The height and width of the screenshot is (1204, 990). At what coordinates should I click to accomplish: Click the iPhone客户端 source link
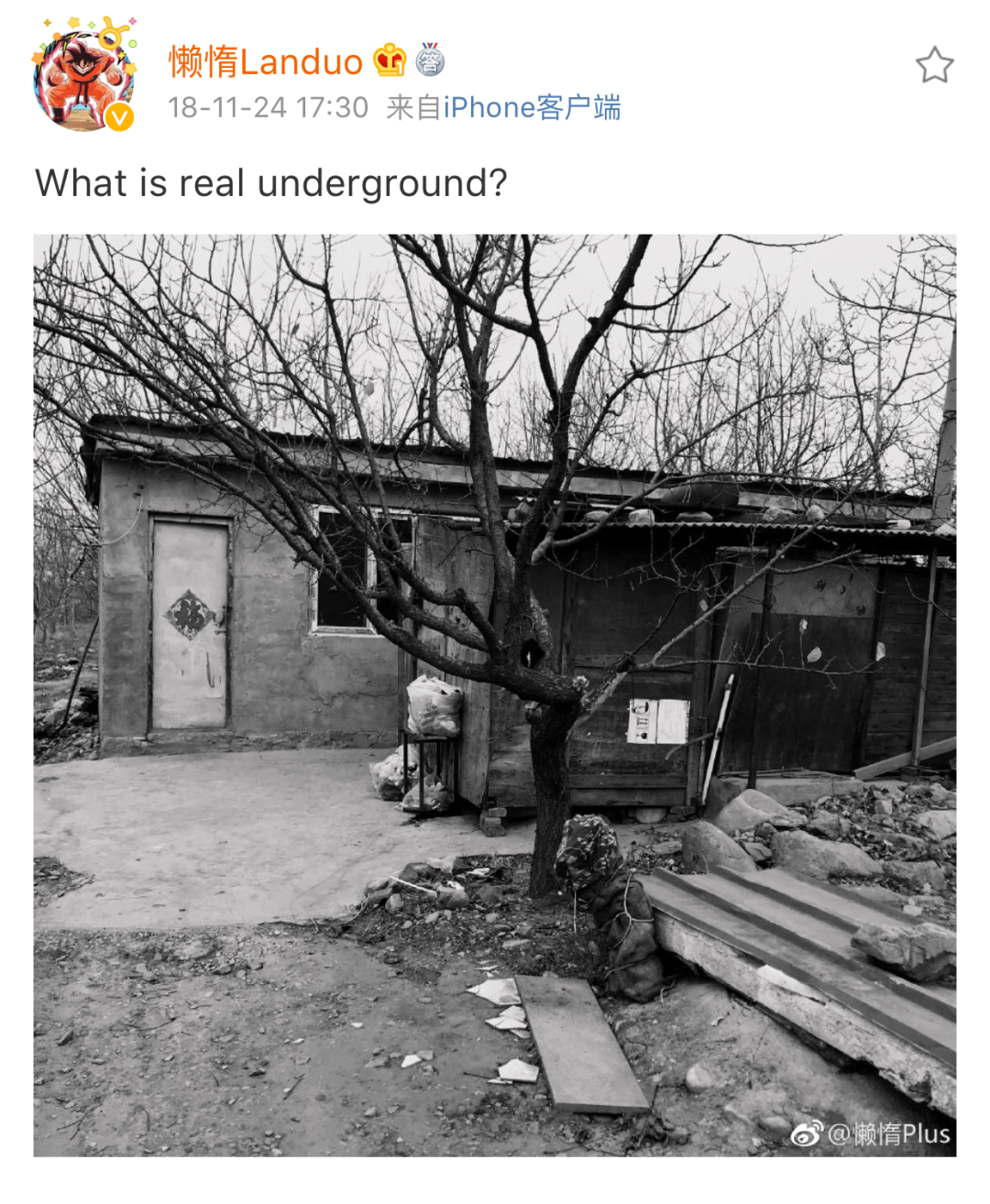pyautogui.click(x=532, y=107)
